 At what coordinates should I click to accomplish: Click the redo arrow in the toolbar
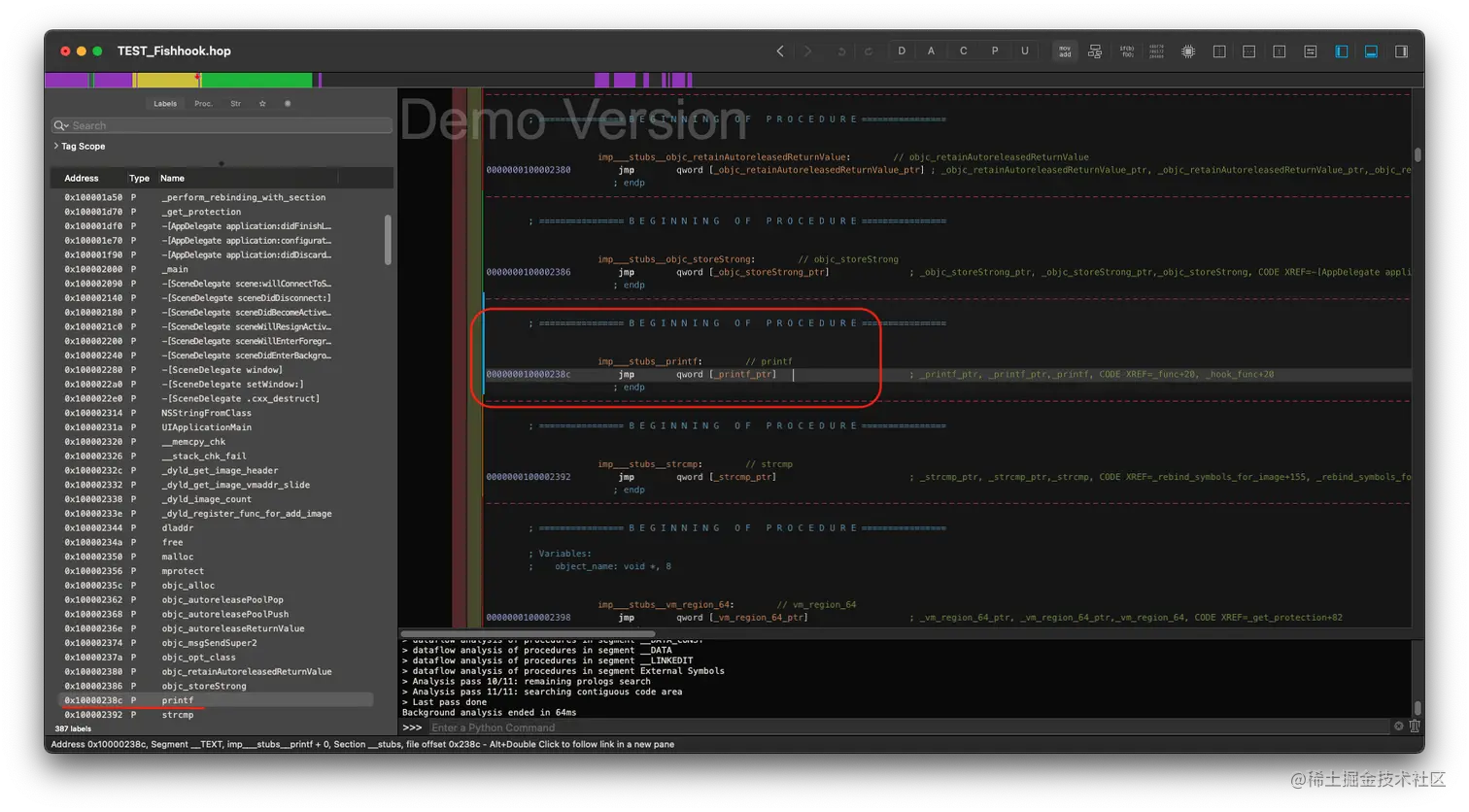tap(869, 51)
